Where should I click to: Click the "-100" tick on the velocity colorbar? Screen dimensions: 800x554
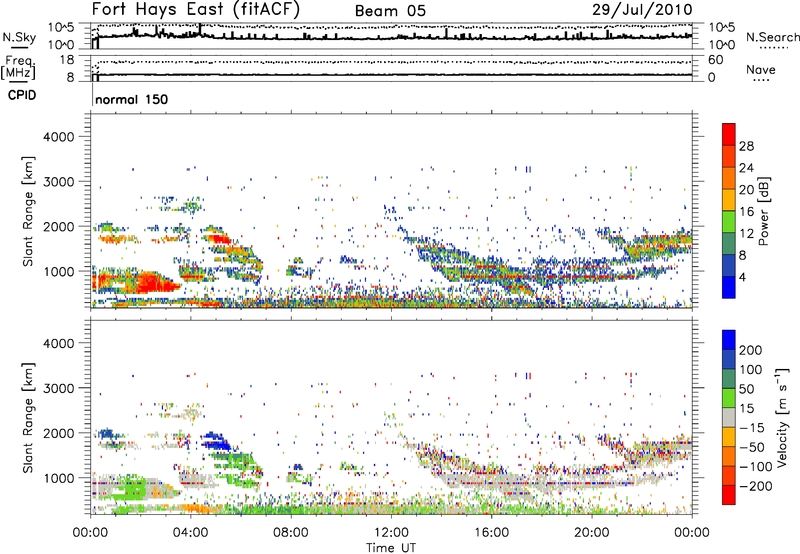(755, 467)
